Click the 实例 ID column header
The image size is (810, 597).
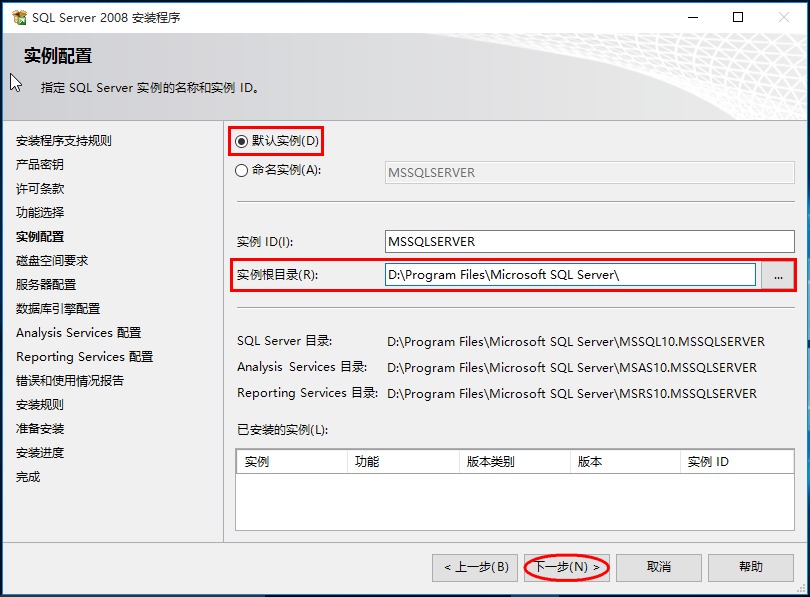point(737,461)
